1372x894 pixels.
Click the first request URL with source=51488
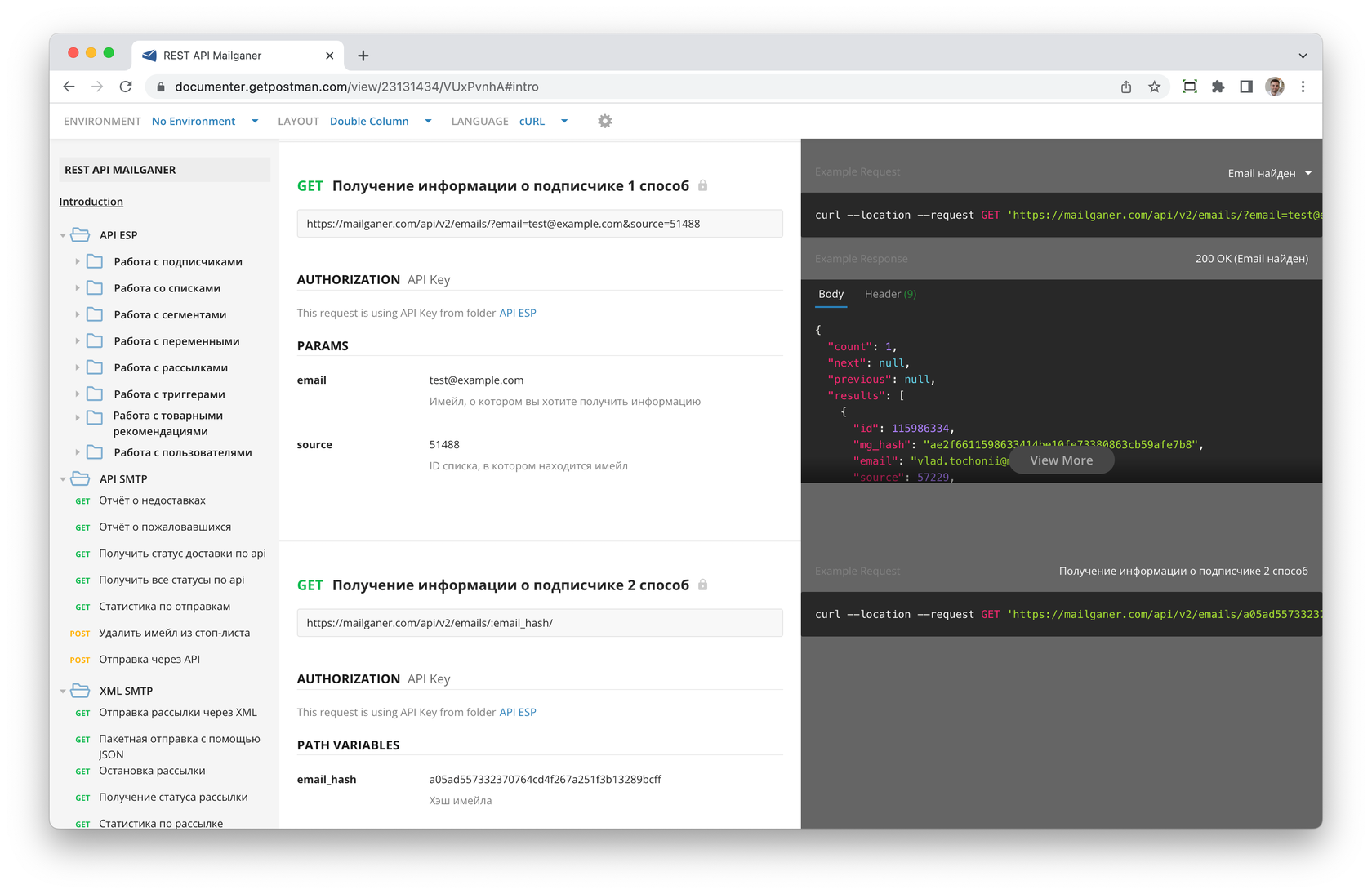540,224
